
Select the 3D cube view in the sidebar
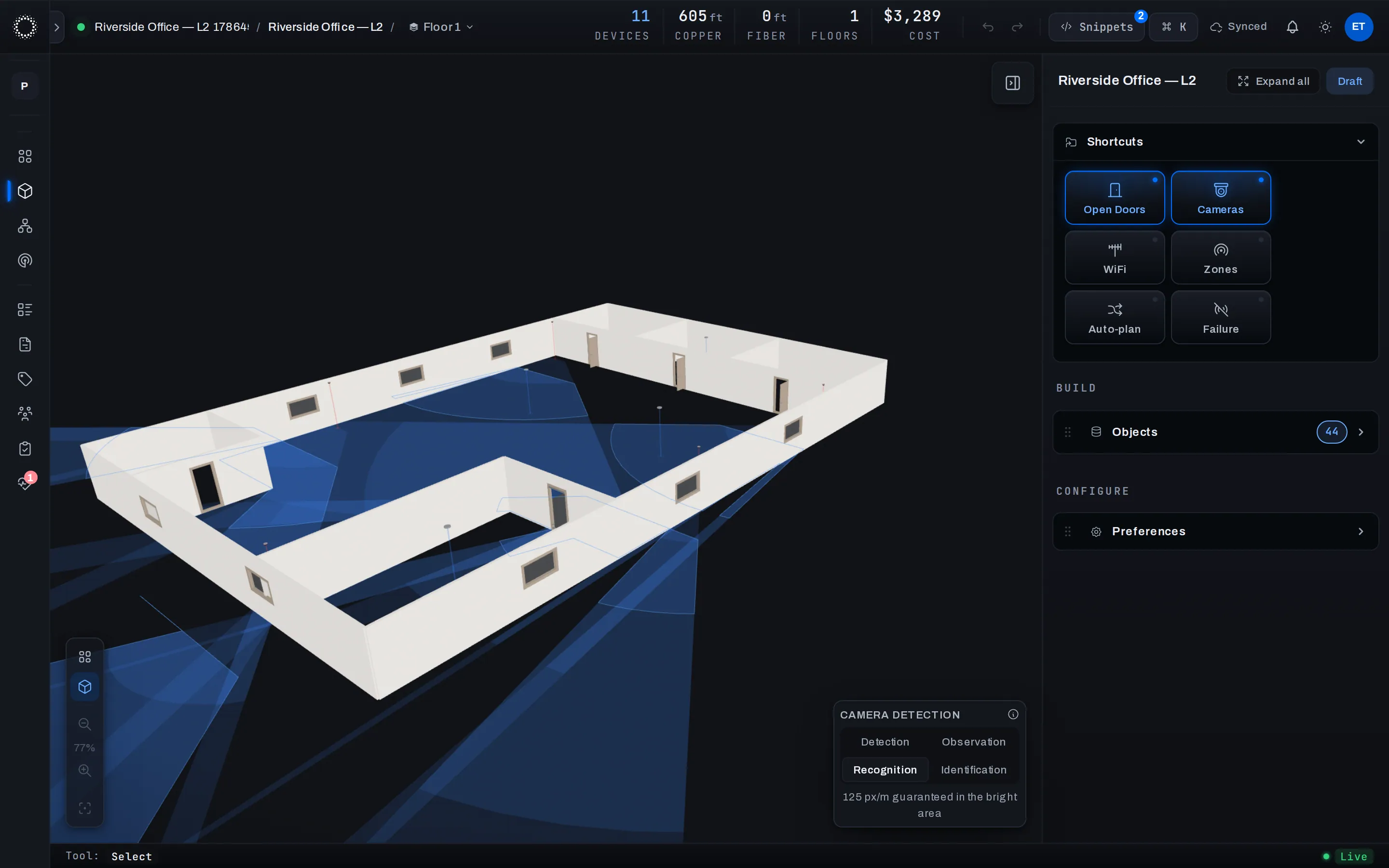pyautogui.click(x=25, y=191)
